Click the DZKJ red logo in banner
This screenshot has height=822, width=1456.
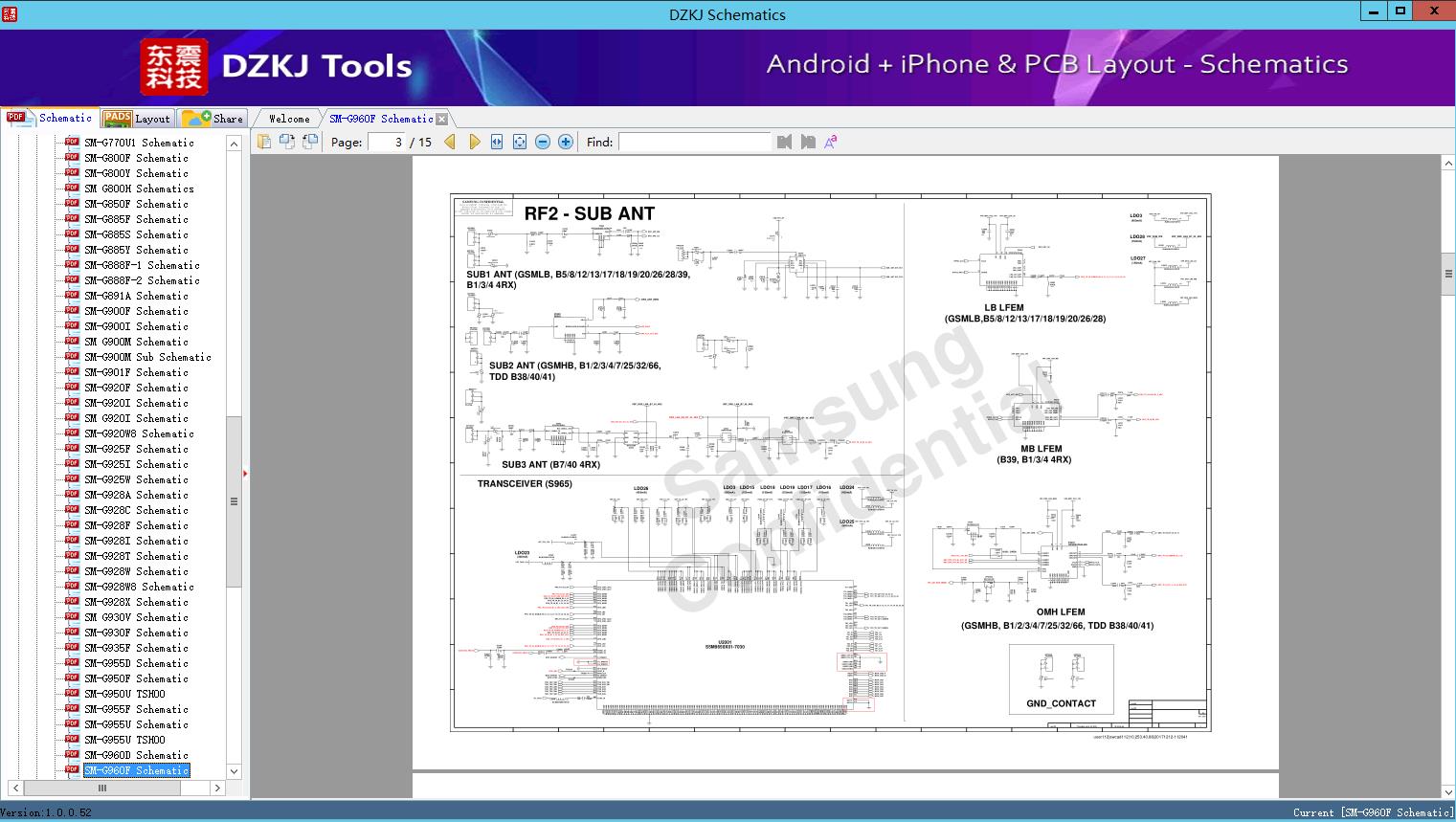pos(174,67)
